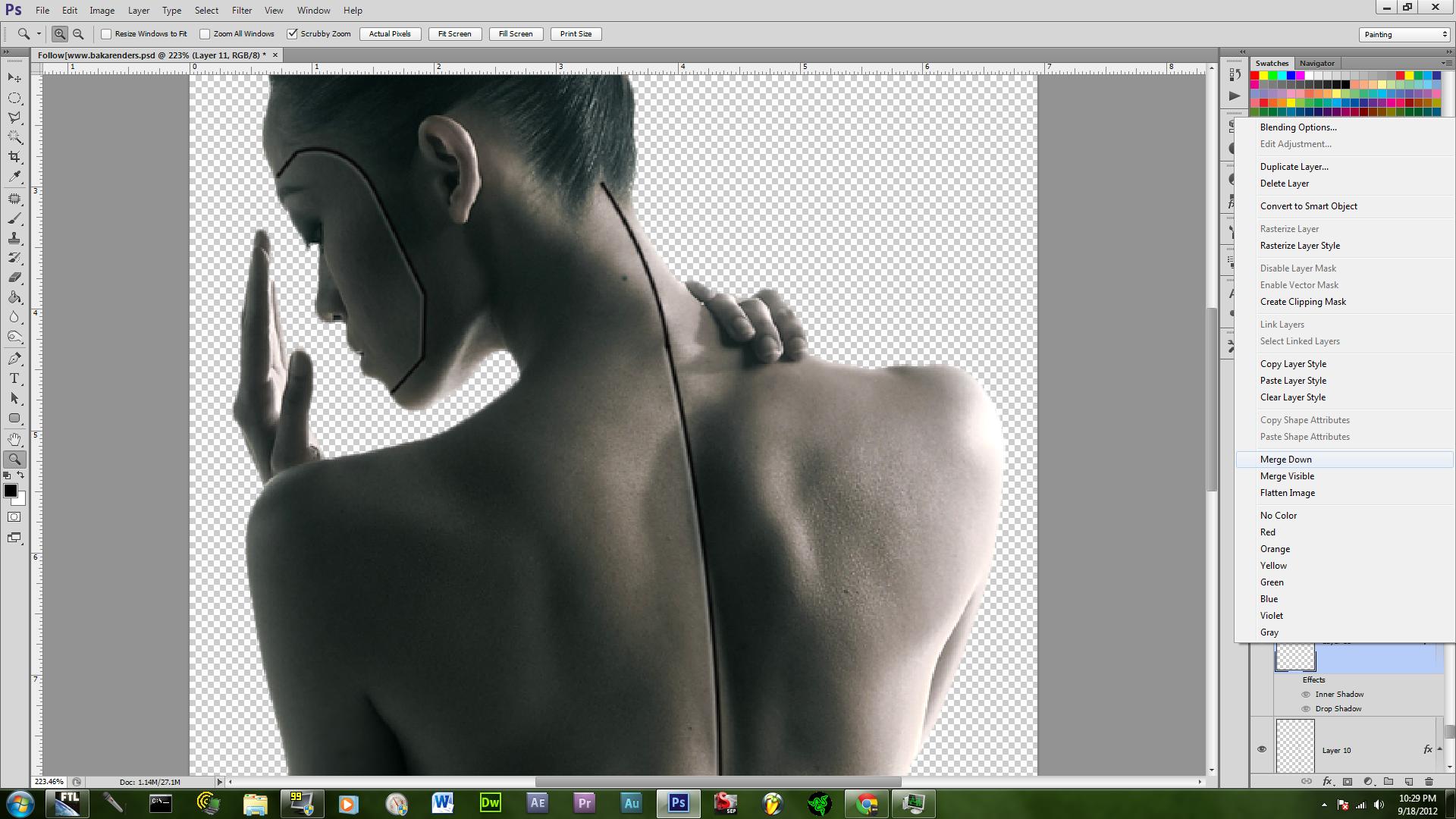Switch to the Navigator tab
The width and height of the screenshot is (1456, 819).
[x=1316, y=63]
